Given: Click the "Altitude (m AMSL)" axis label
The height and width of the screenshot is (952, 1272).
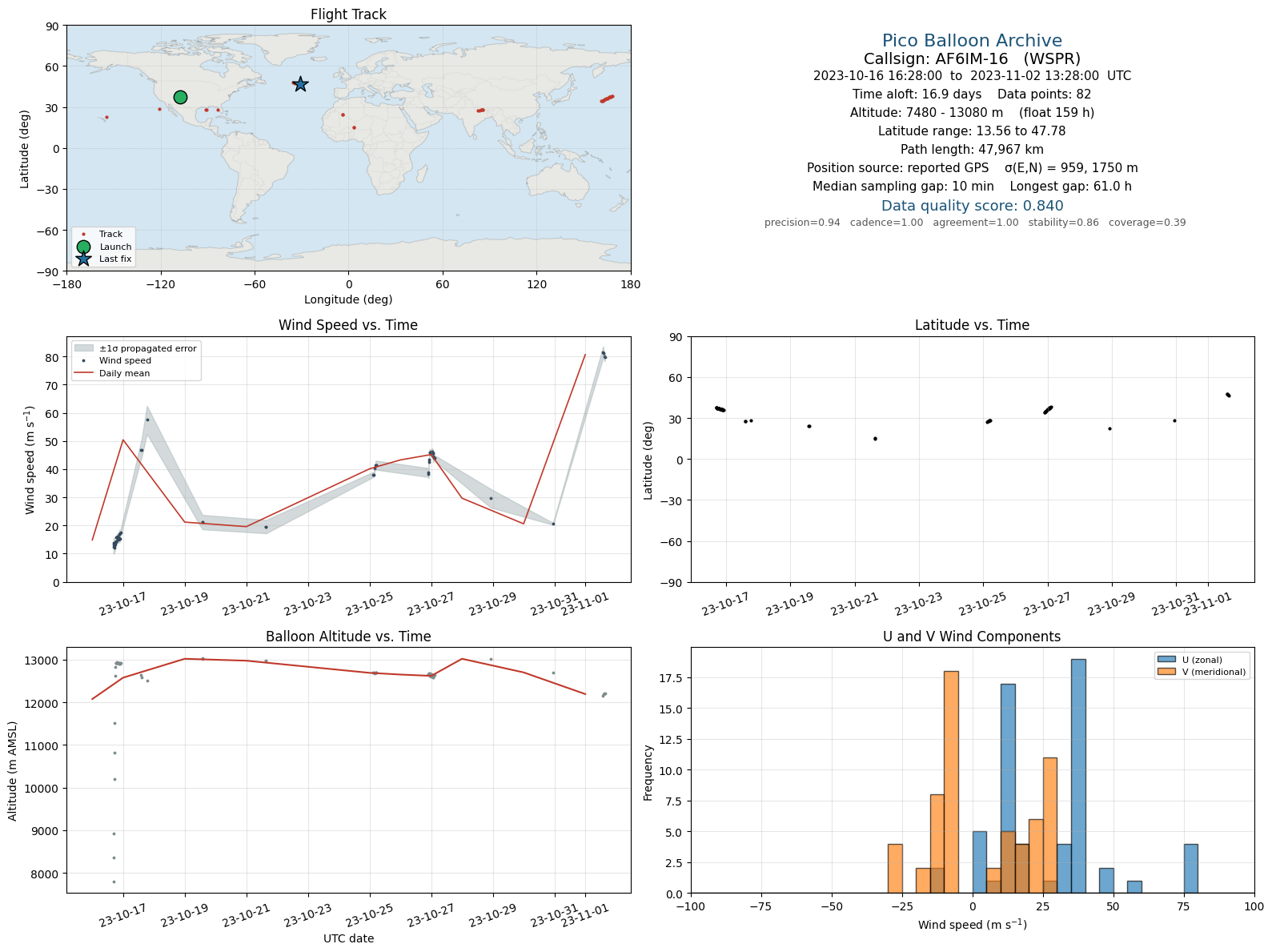Looking at the screenshot, I should click(13, 770).
